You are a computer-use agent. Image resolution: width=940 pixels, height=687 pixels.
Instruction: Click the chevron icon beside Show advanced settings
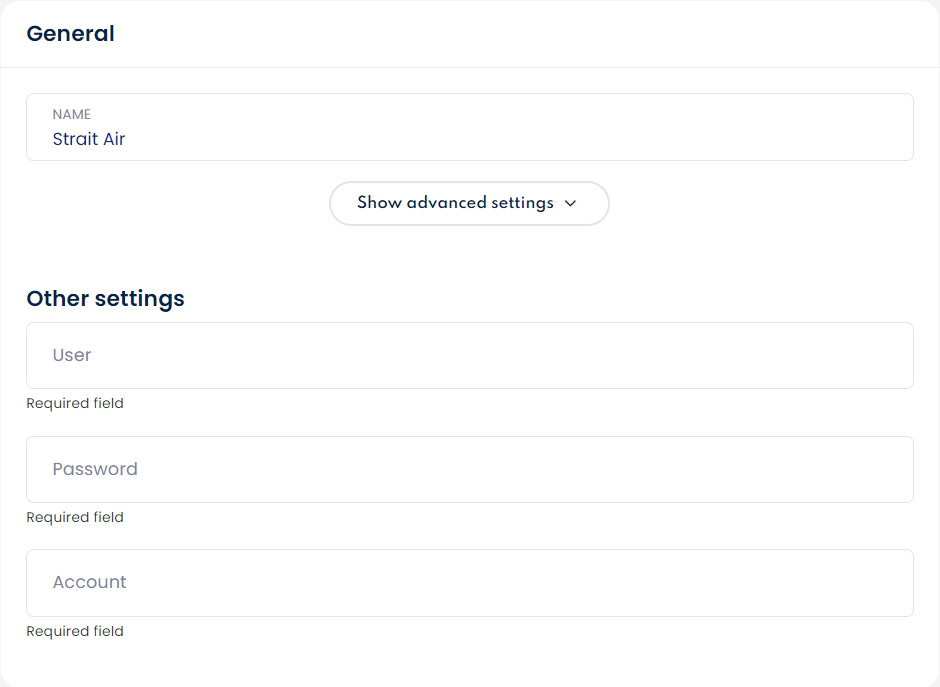click(571, 203)
